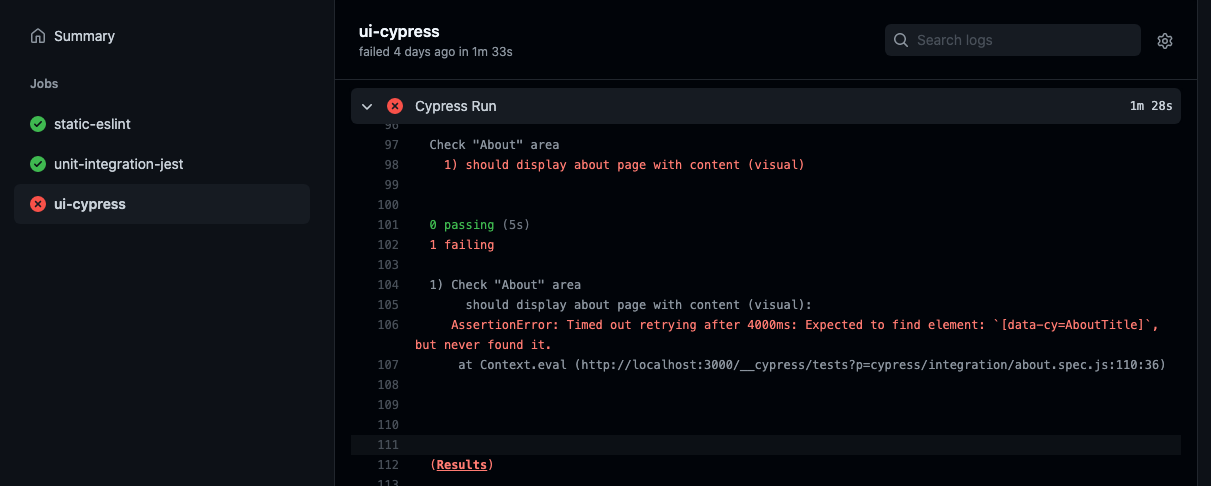1211x486 pixels.
Task: Click 'should display about page' text on line 105
Action: click(x=639, y=305)
